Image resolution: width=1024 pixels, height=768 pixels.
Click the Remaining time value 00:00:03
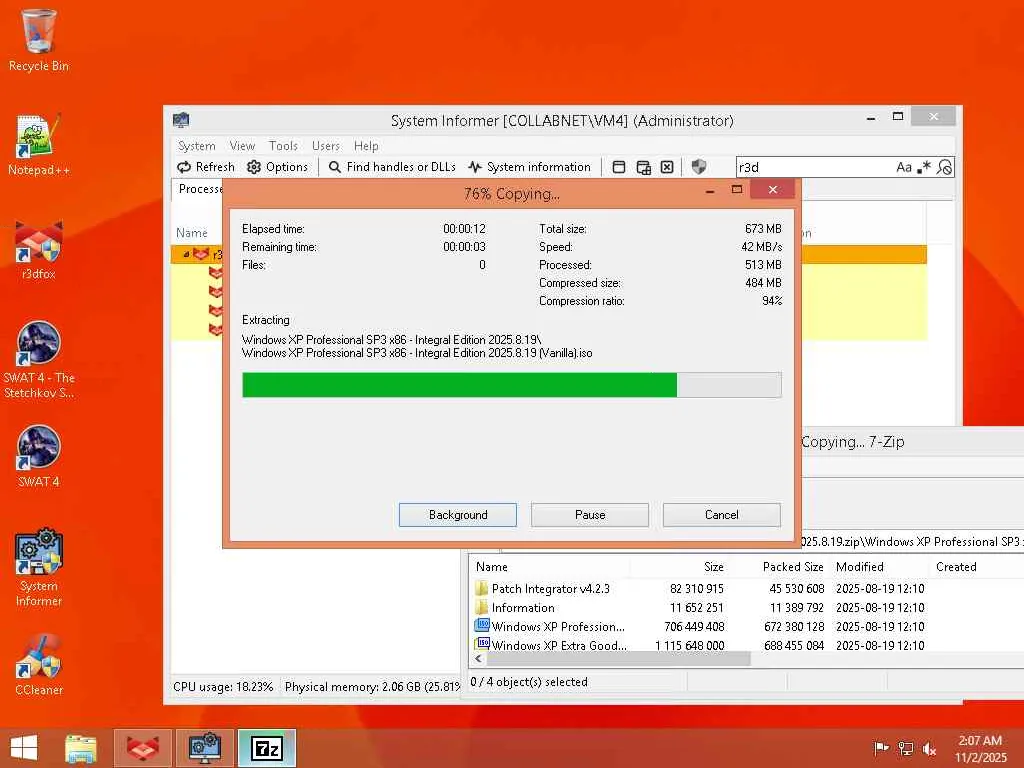coord(464,247)
